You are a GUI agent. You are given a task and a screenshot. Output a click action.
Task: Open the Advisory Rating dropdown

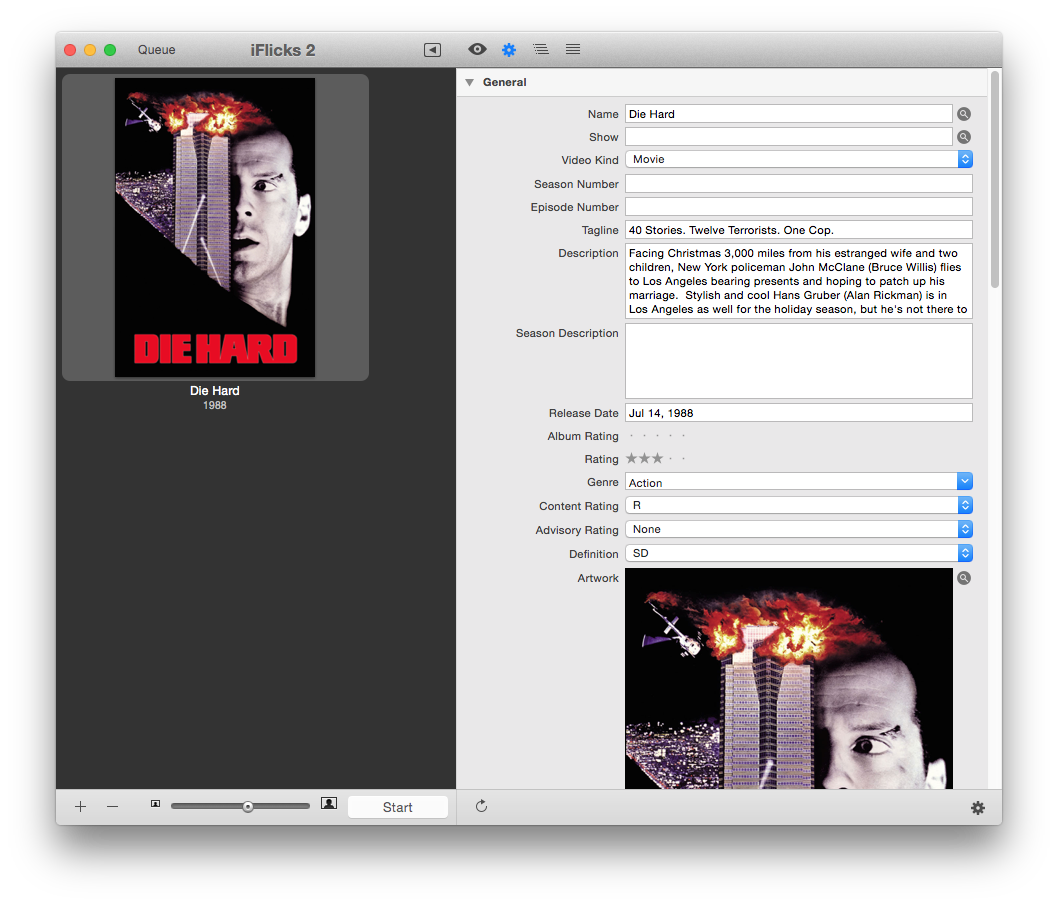coord(799,529)
